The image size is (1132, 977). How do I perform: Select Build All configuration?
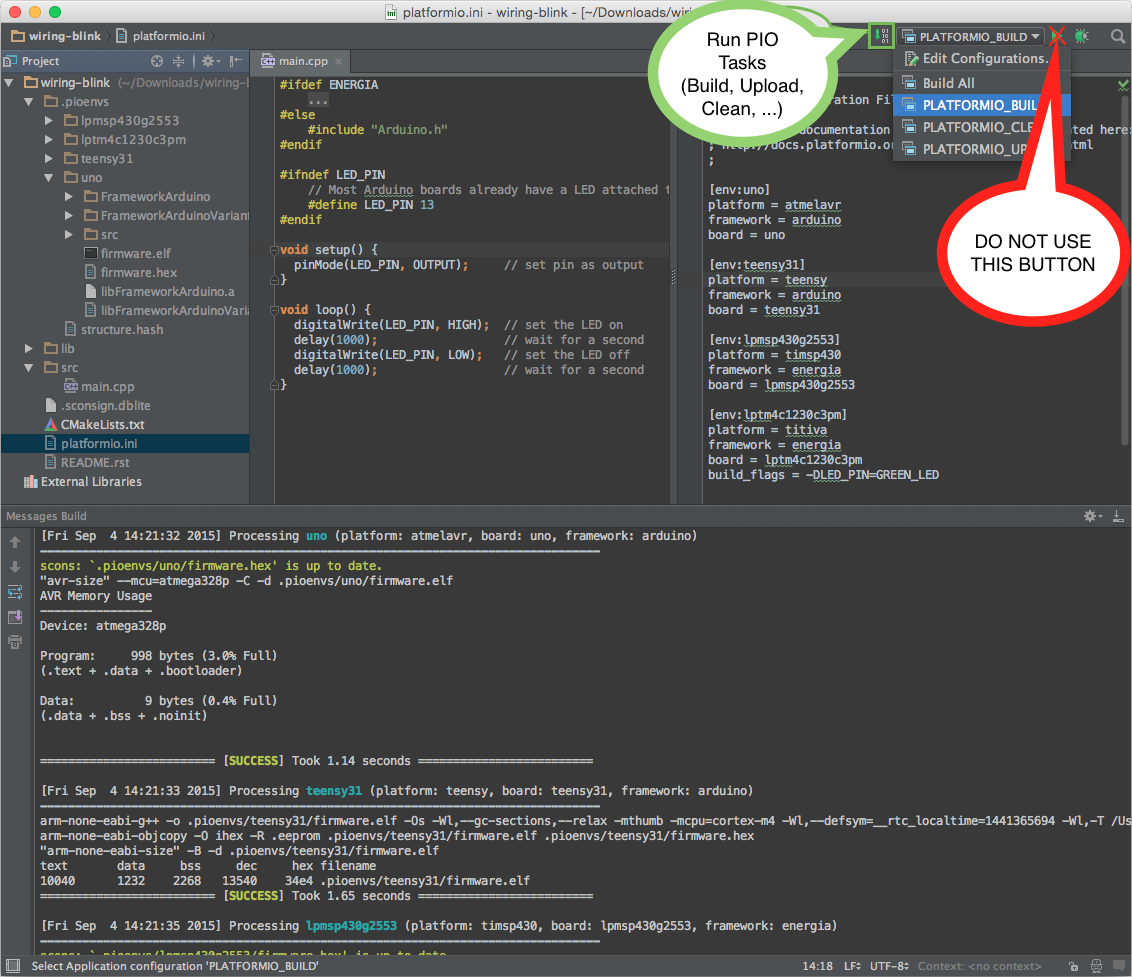point(949,83)
